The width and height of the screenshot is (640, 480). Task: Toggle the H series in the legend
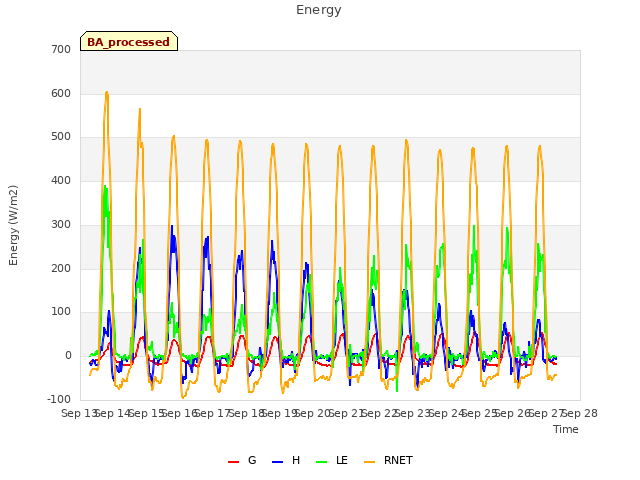[x=286, y=460]
